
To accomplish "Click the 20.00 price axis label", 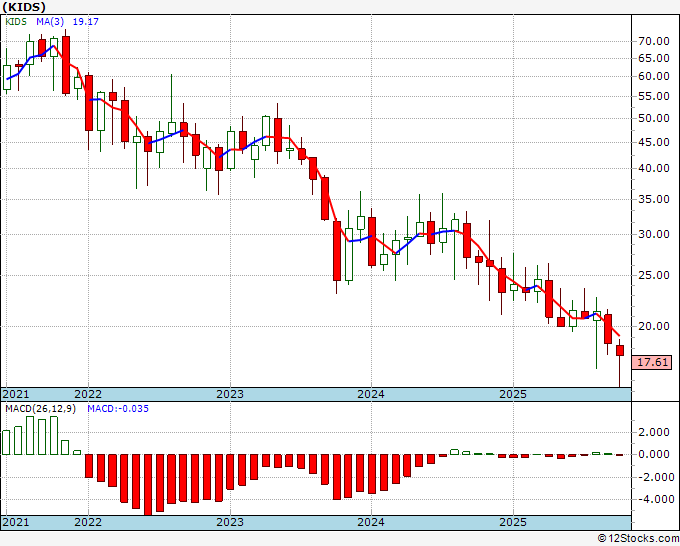I will pyautogui.click(x=652, y=326).
